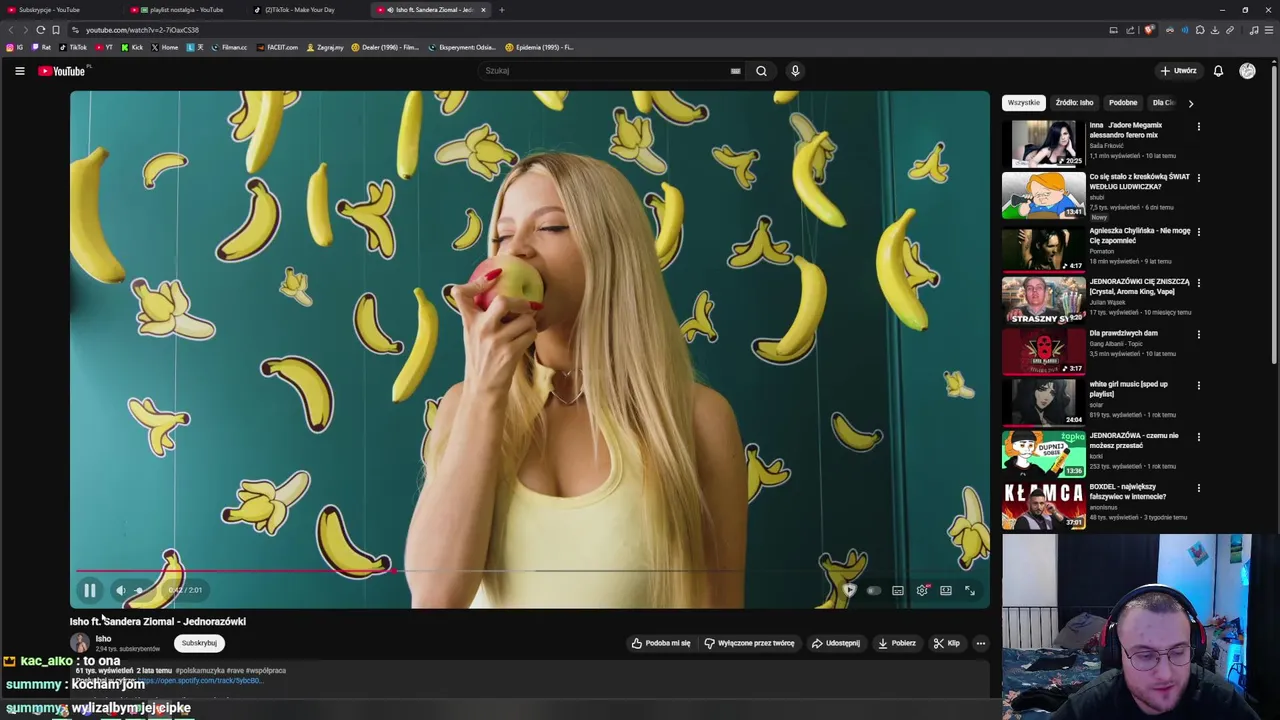Open the browser main menu
Viewport: 1280px width, 720px height.
[1269, 30]
